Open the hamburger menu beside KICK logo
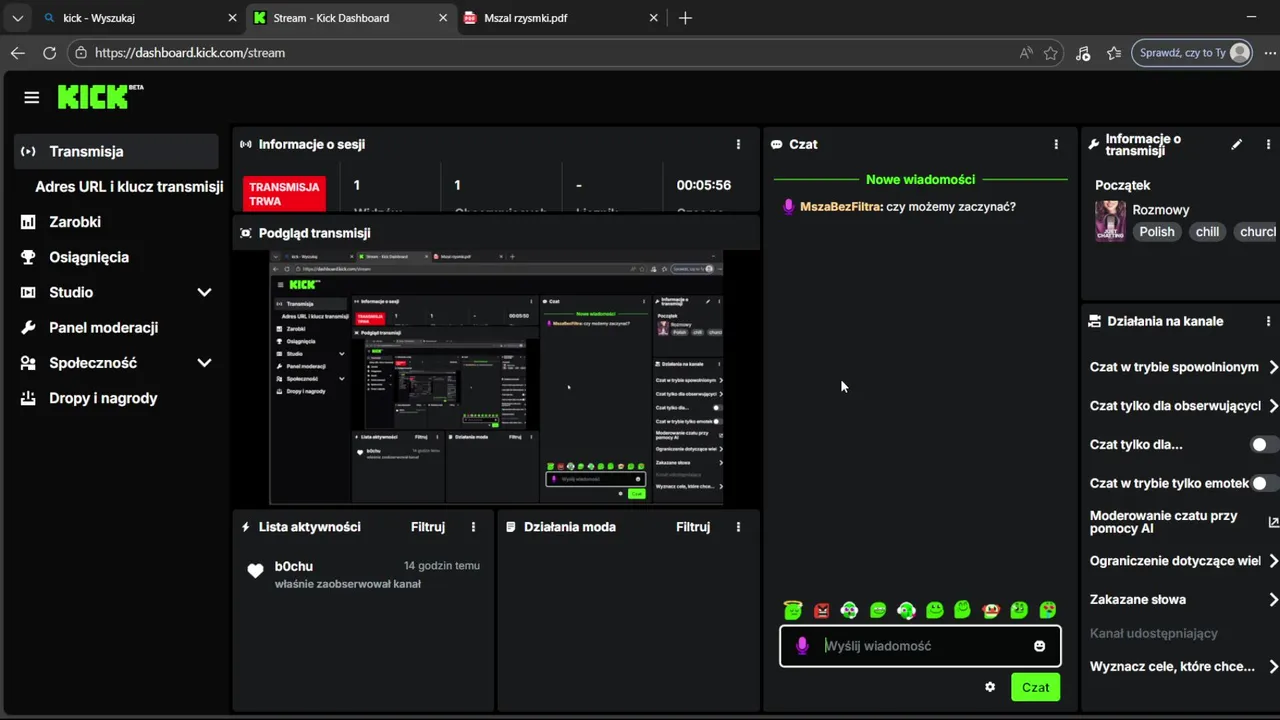This screenshot has width=1280, height=720. (x=32, y=97)
